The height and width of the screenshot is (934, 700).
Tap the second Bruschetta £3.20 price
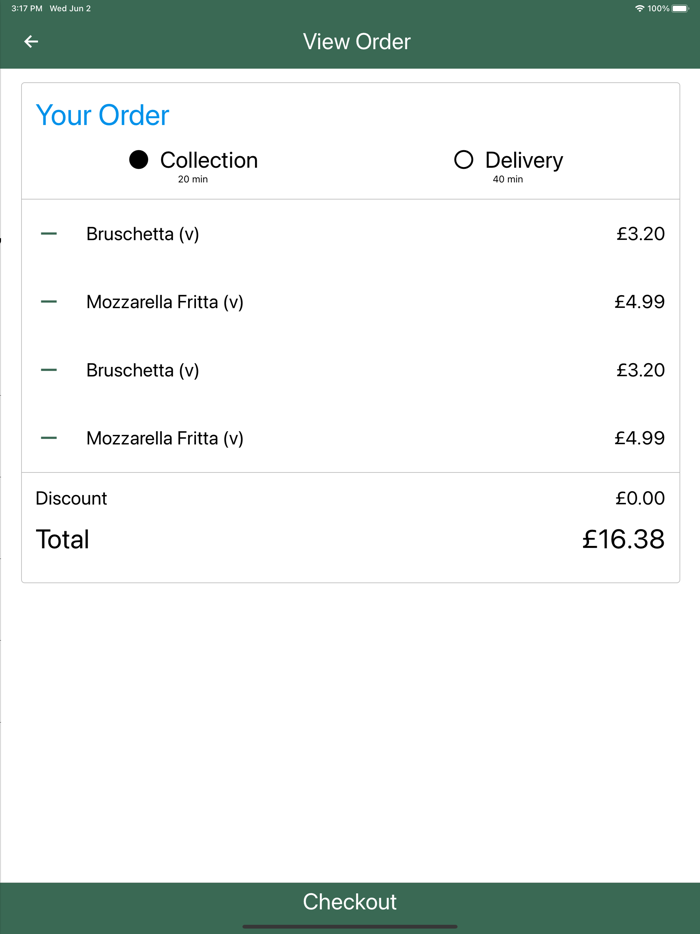click(x=640, y=370)
